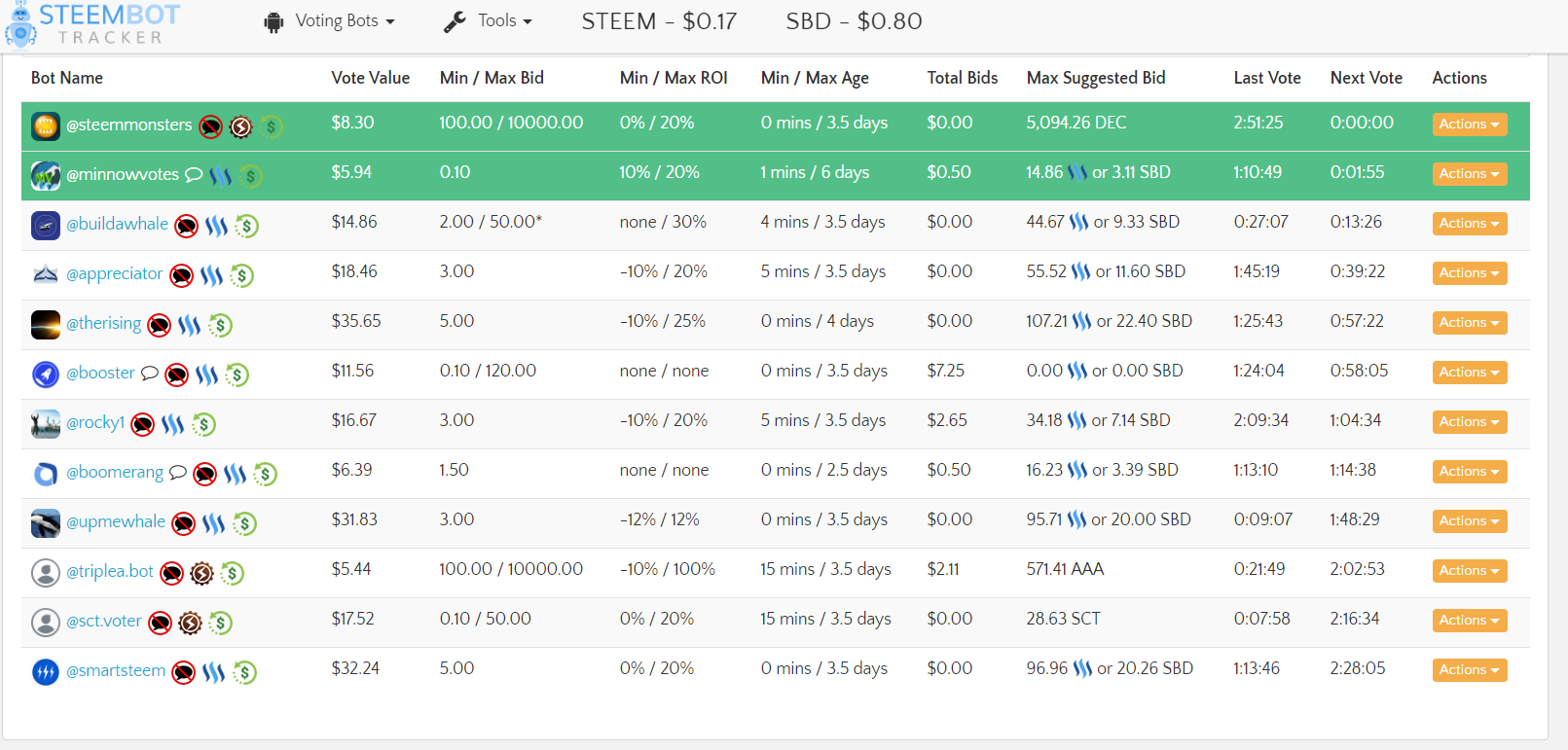Click the Steem logo icon next to @appreciator
This screenshot has height=750, width=1568.
point(211,276)
